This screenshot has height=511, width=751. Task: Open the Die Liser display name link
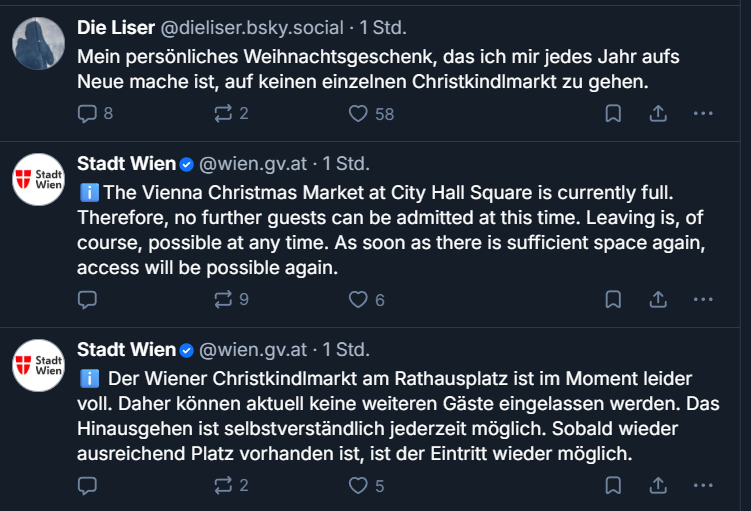coord(116,27)
